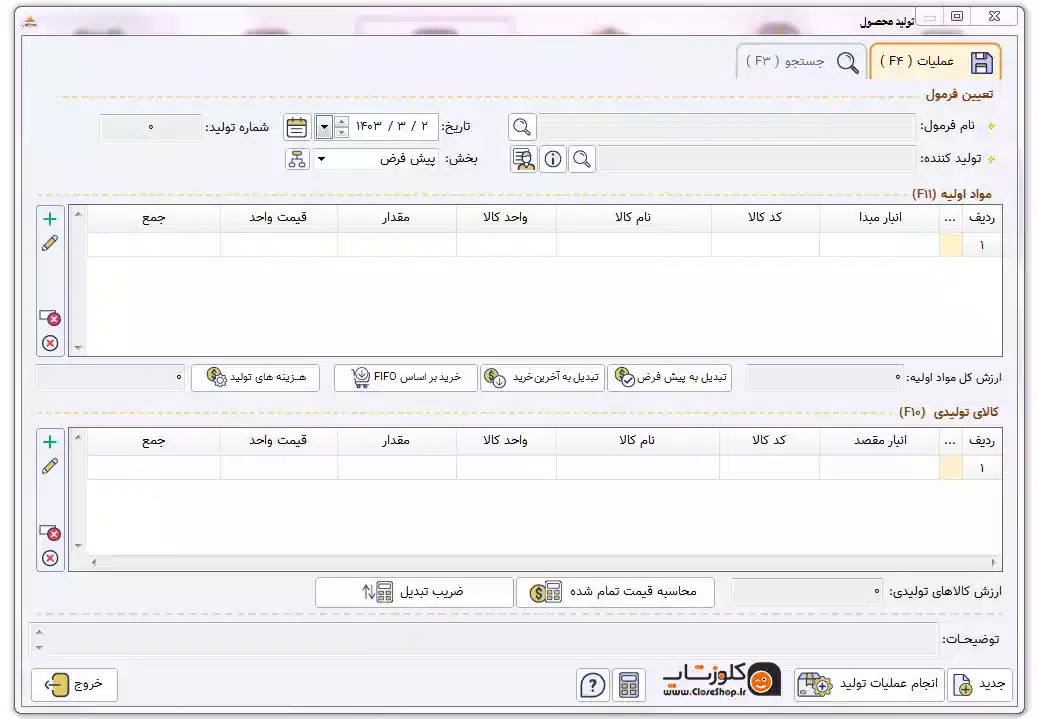Click the CloseShop logo link
The width and height of the screenshot is (1038, 719).
[x=722, y=680]
